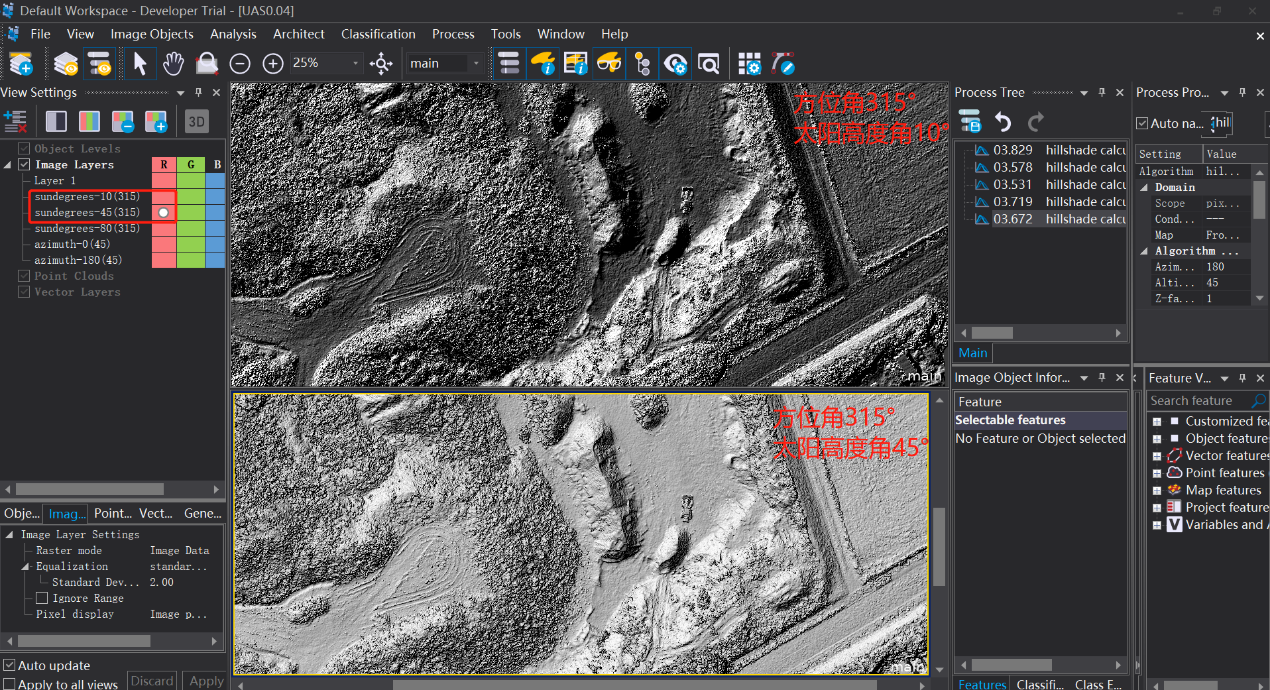1270x690 pixels.
Task: Open the main map dropdown
Action: pyautogui.click(x=475, y=64)
